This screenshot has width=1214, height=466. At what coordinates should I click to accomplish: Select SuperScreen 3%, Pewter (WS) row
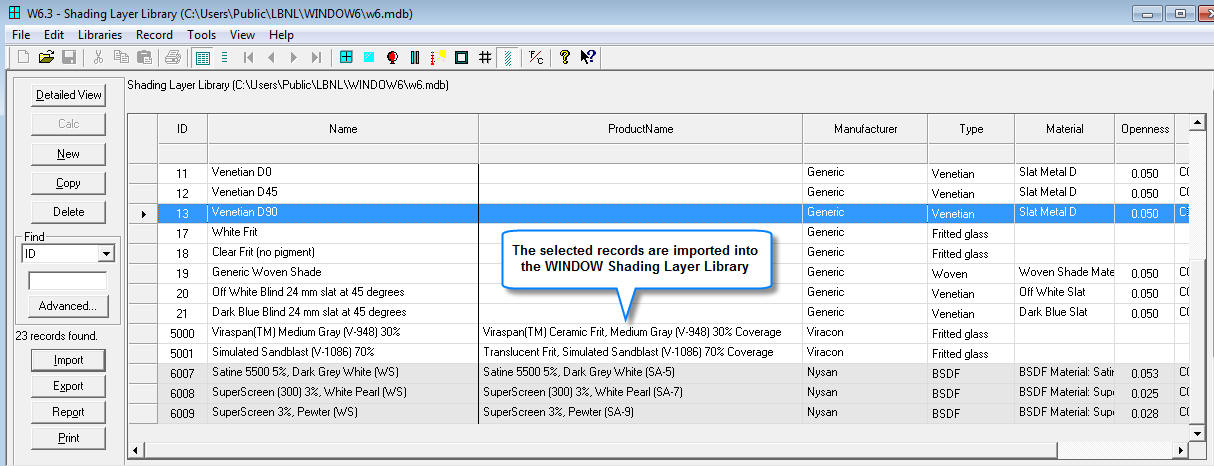[x=660, y=413]
